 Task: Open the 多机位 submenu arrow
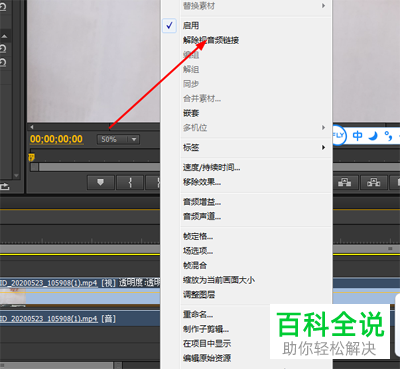tap(323, 127)
